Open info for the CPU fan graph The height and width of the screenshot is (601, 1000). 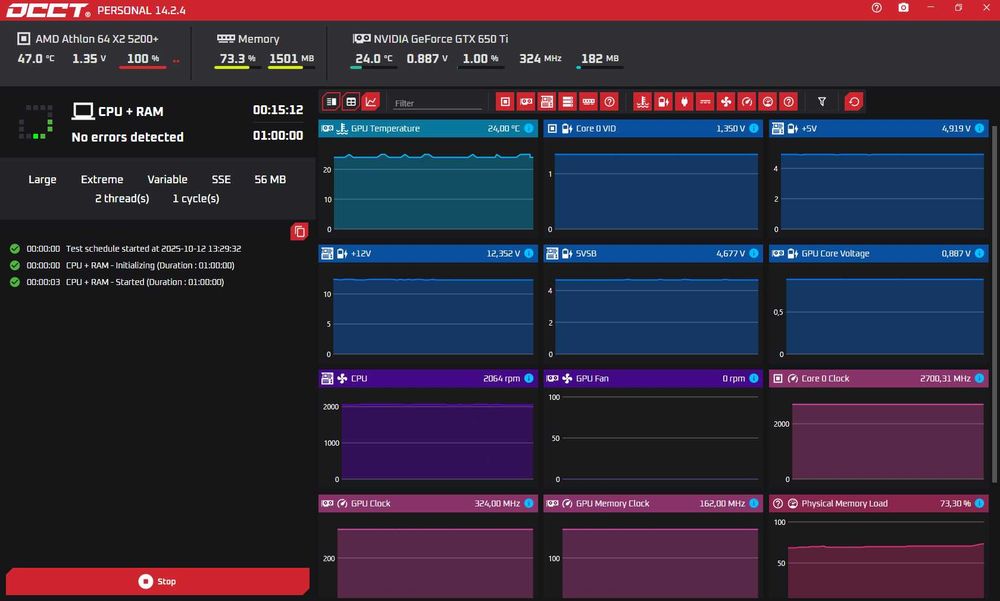pyautogui.click(x=529, y=378)
